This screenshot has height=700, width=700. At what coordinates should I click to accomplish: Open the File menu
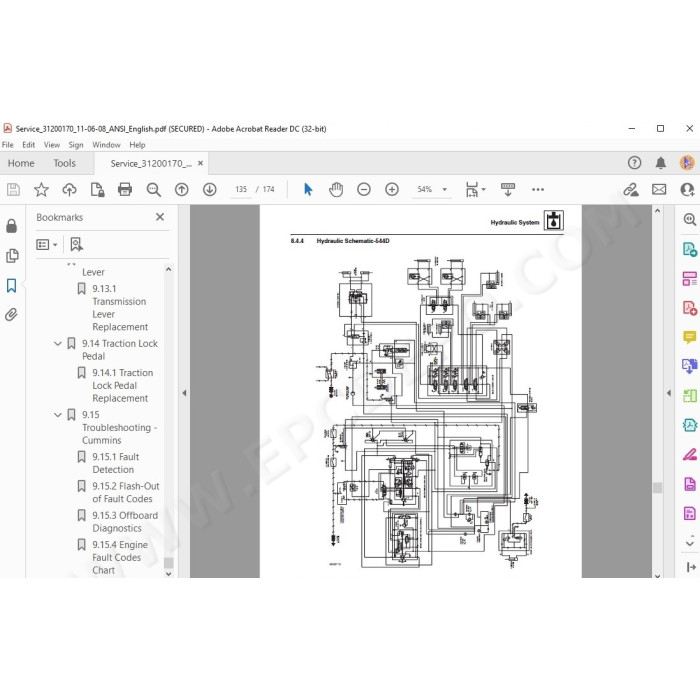click(x=8, y=145)
